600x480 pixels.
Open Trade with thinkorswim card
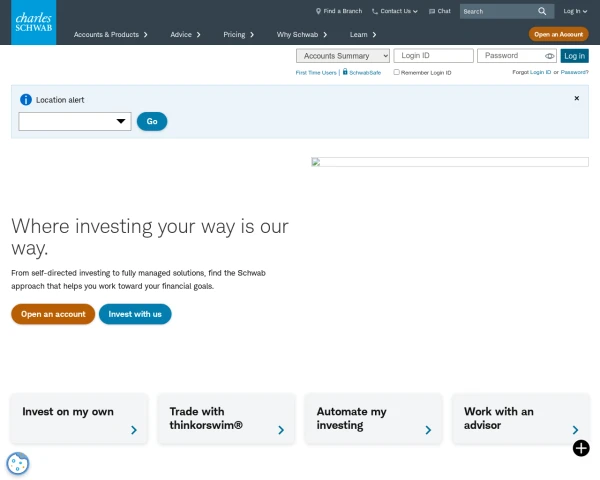coord(226,419)
